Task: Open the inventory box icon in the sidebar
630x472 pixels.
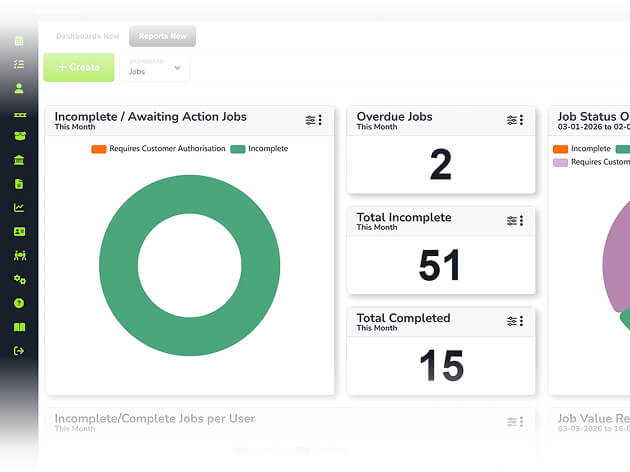Action: [20, 136]
